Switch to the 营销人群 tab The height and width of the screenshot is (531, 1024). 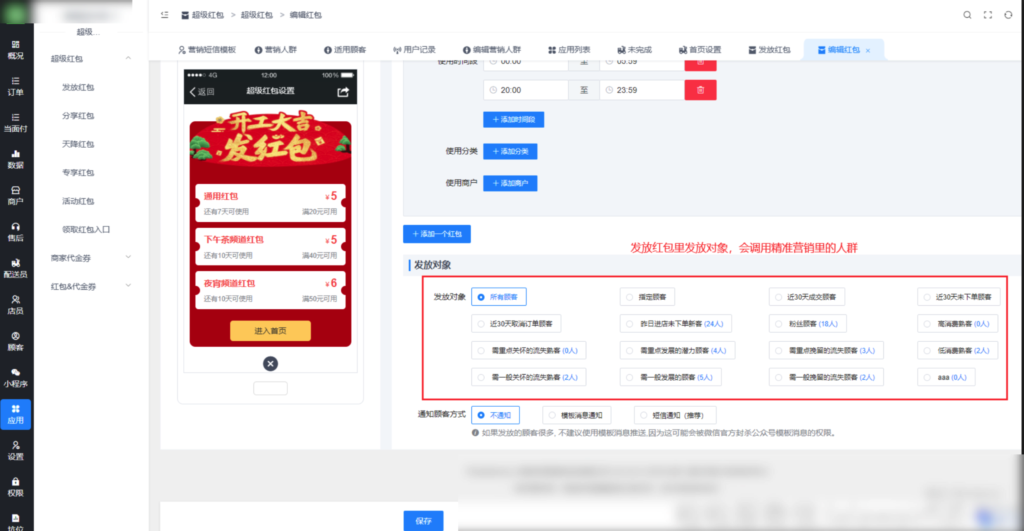click(276, 50)
